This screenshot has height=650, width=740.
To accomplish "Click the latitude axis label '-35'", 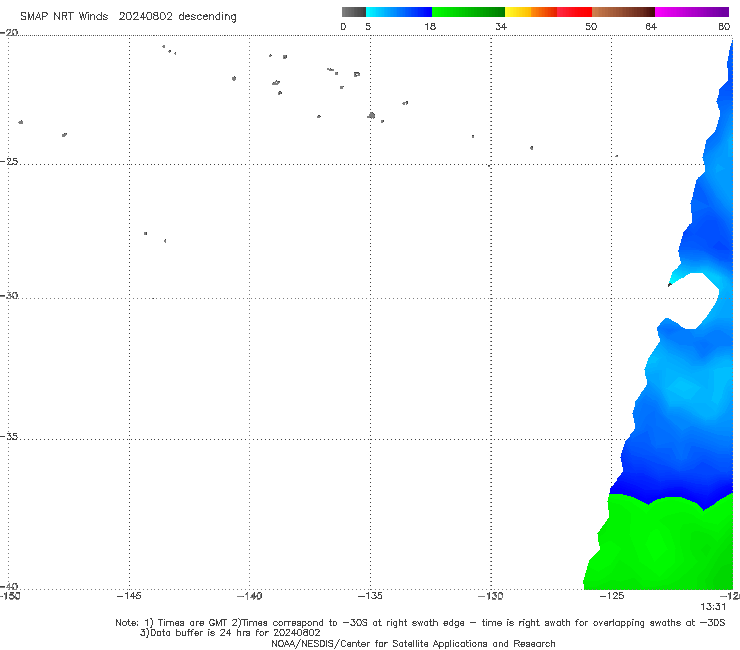I will coord(9,437).
